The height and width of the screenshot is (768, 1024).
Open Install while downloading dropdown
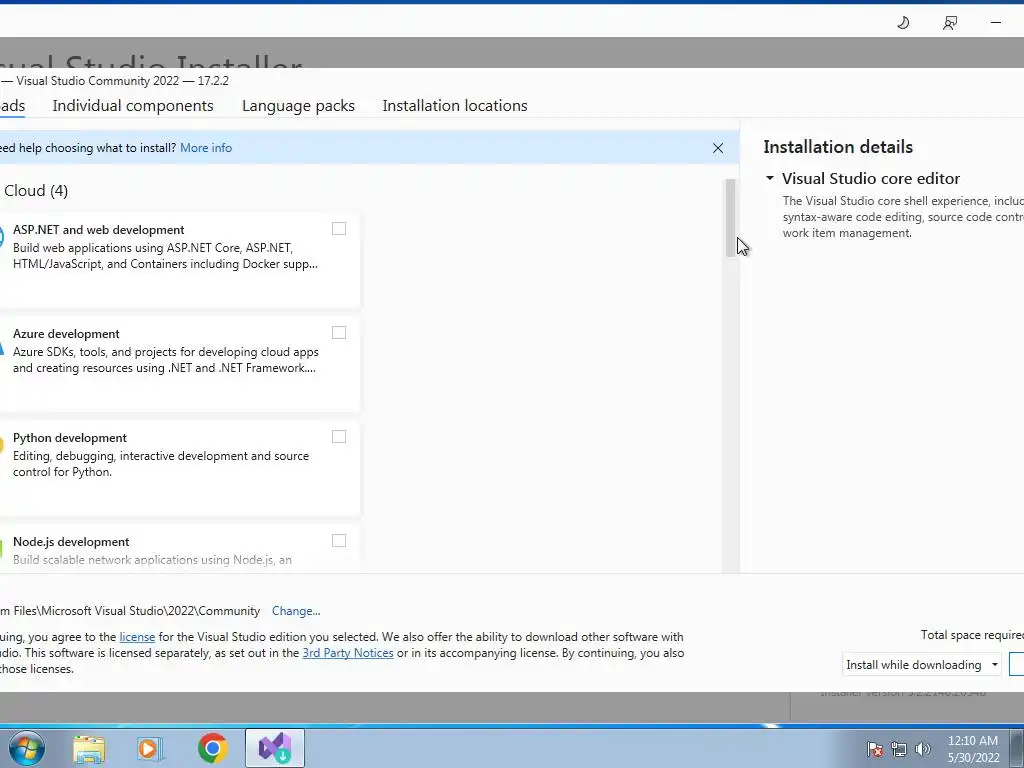pyautogui.click(x=921, y=665)
